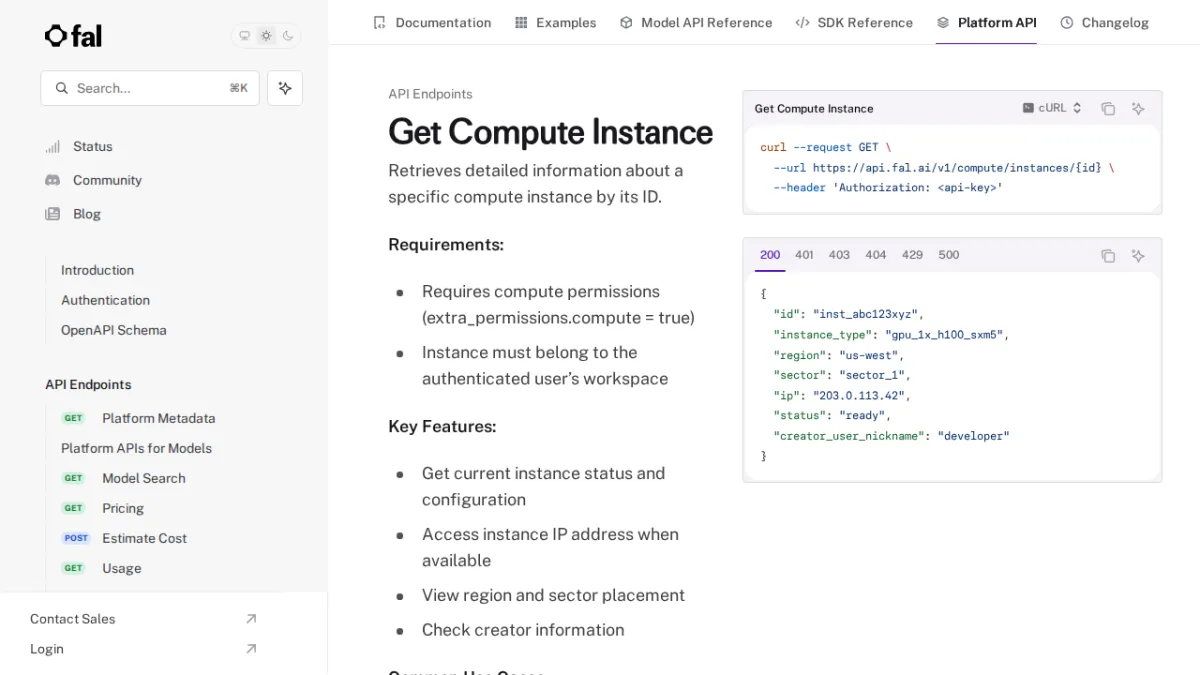Image resolution: width=1200 pixels, height=675 pixels.
Task: Open the Community link
Action: point(107,180)
